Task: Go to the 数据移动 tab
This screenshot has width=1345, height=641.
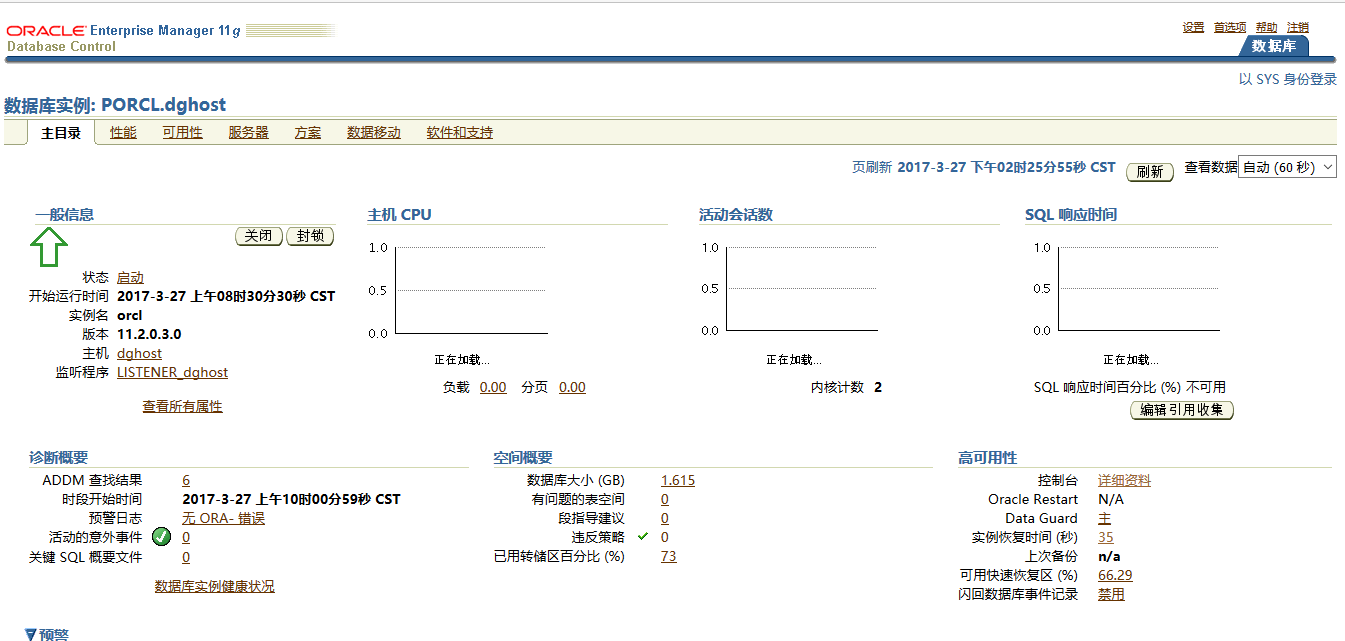Action: [374, 132]
